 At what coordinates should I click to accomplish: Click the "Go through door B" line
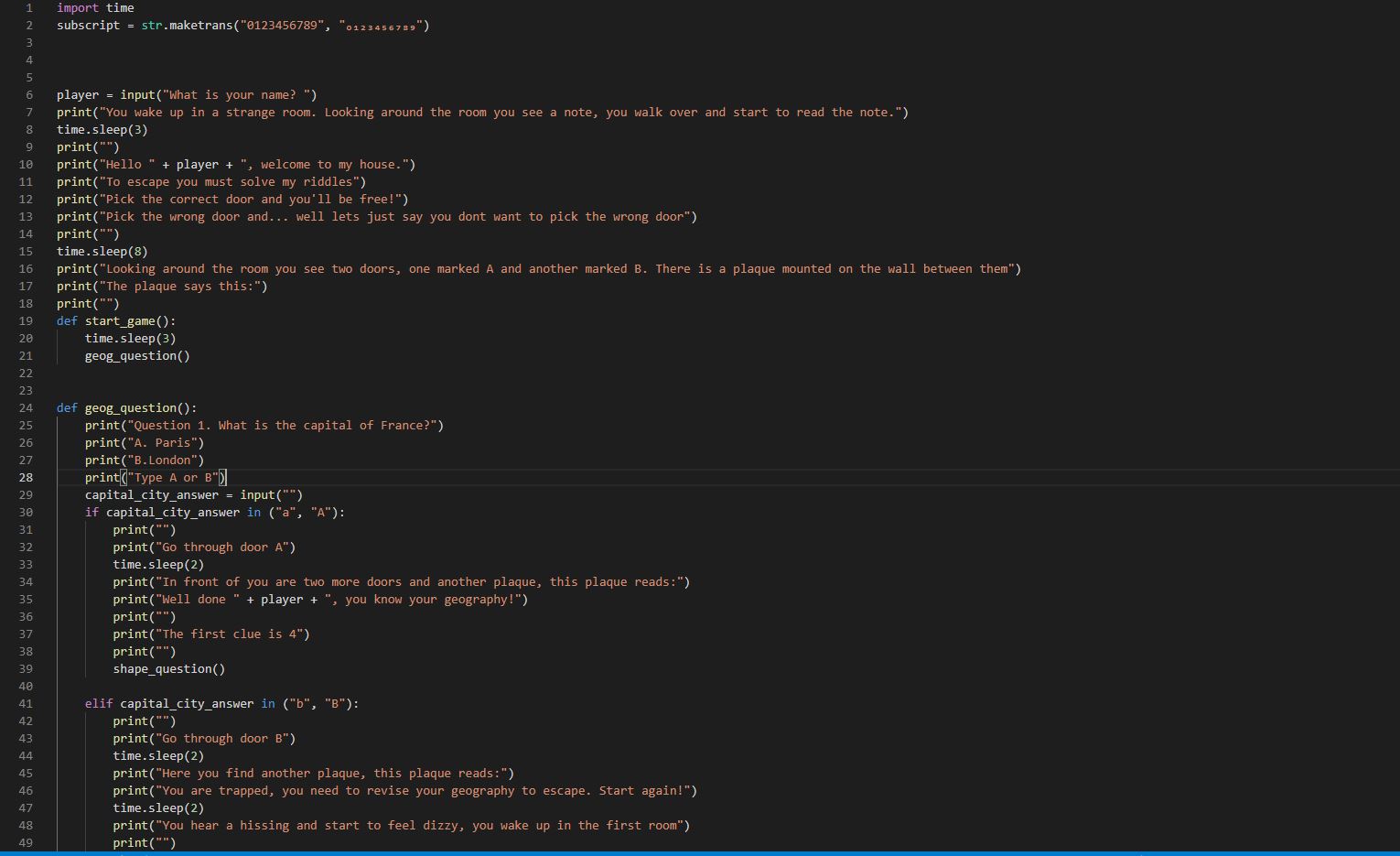pyautogui.click(x=205, y=739)
